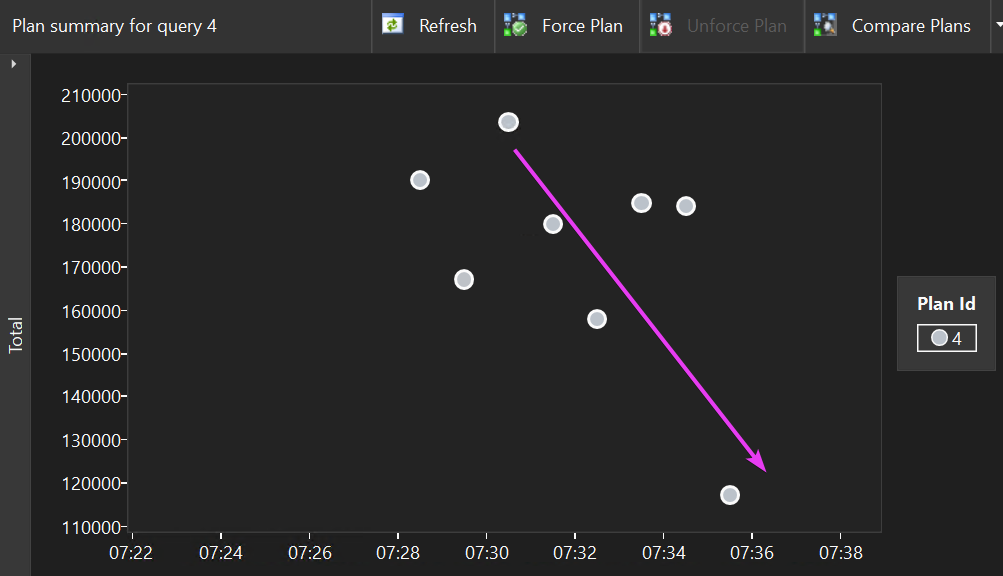The width and height of the screenshot is (1003, 576).
Task: Click the lowest plan point near 07:36
Action: coord(729,494)
